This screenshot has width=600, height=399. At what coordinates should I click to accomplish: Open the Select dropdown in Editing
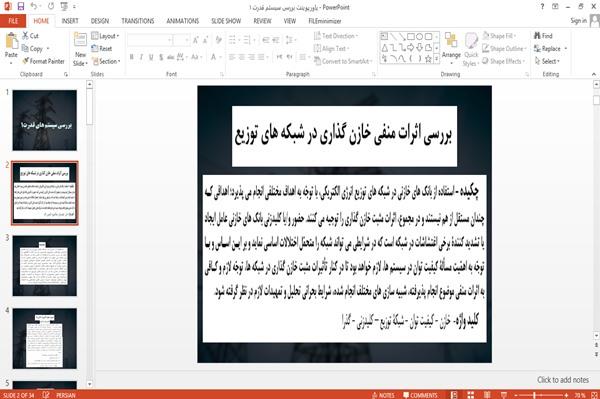click(x=547, y=61)
